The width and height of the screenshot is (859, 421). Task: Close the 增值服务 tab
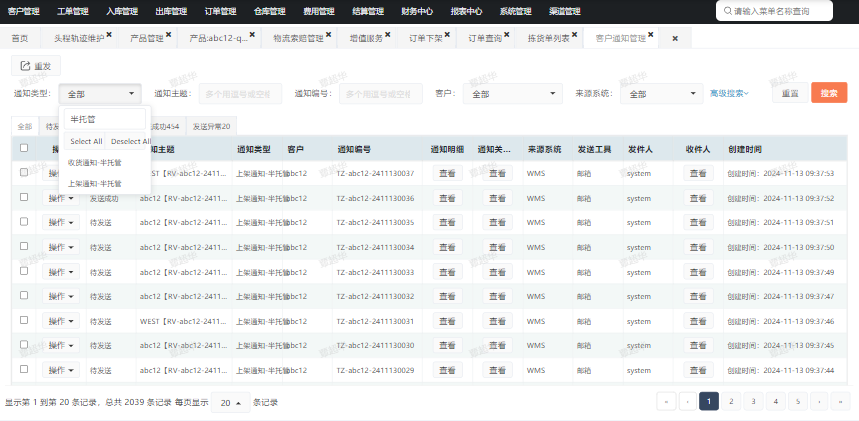click(388, 35)
